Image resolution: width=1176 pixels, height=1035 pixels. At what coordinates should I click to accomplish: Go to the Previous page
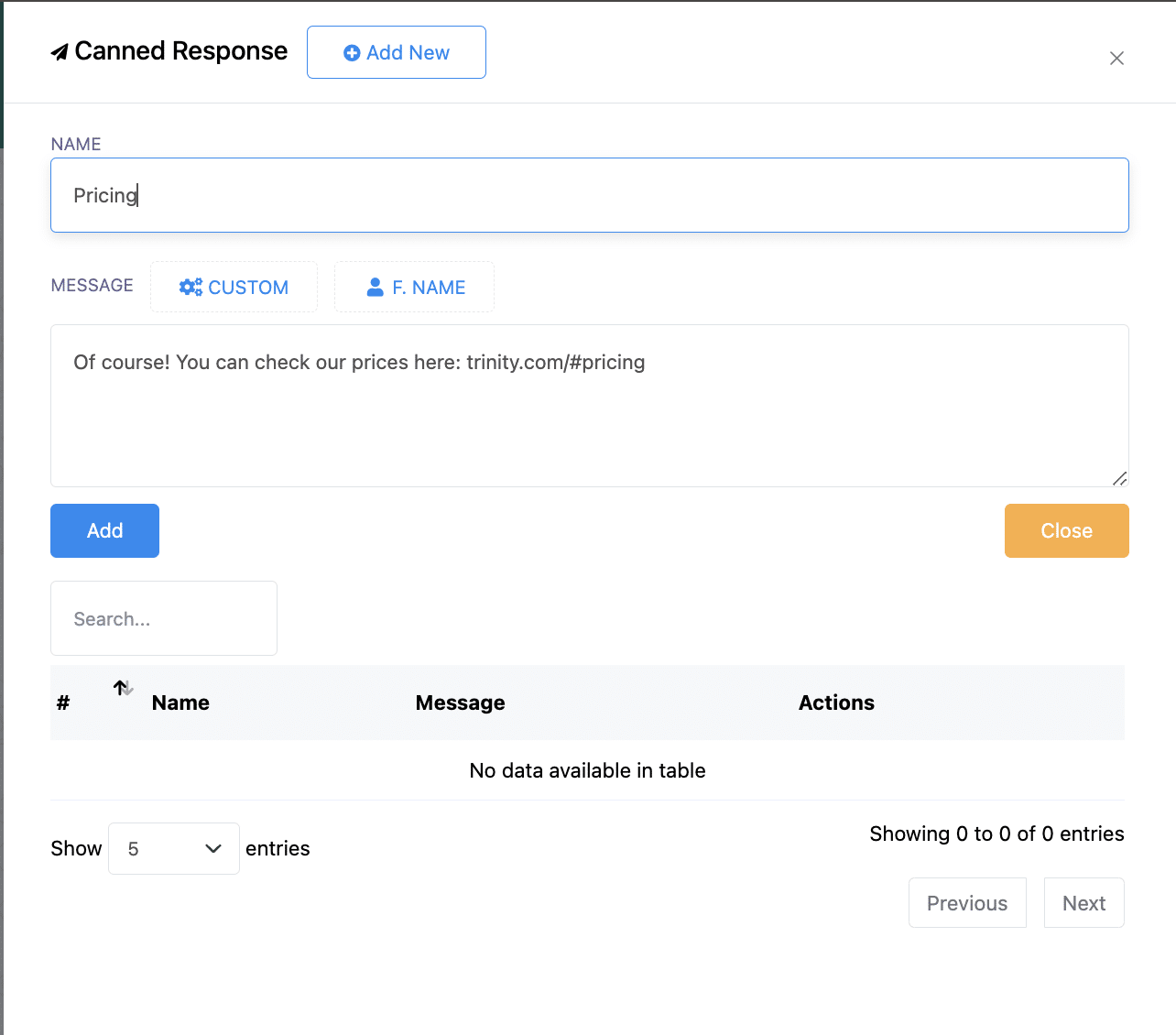pos(967,903)
